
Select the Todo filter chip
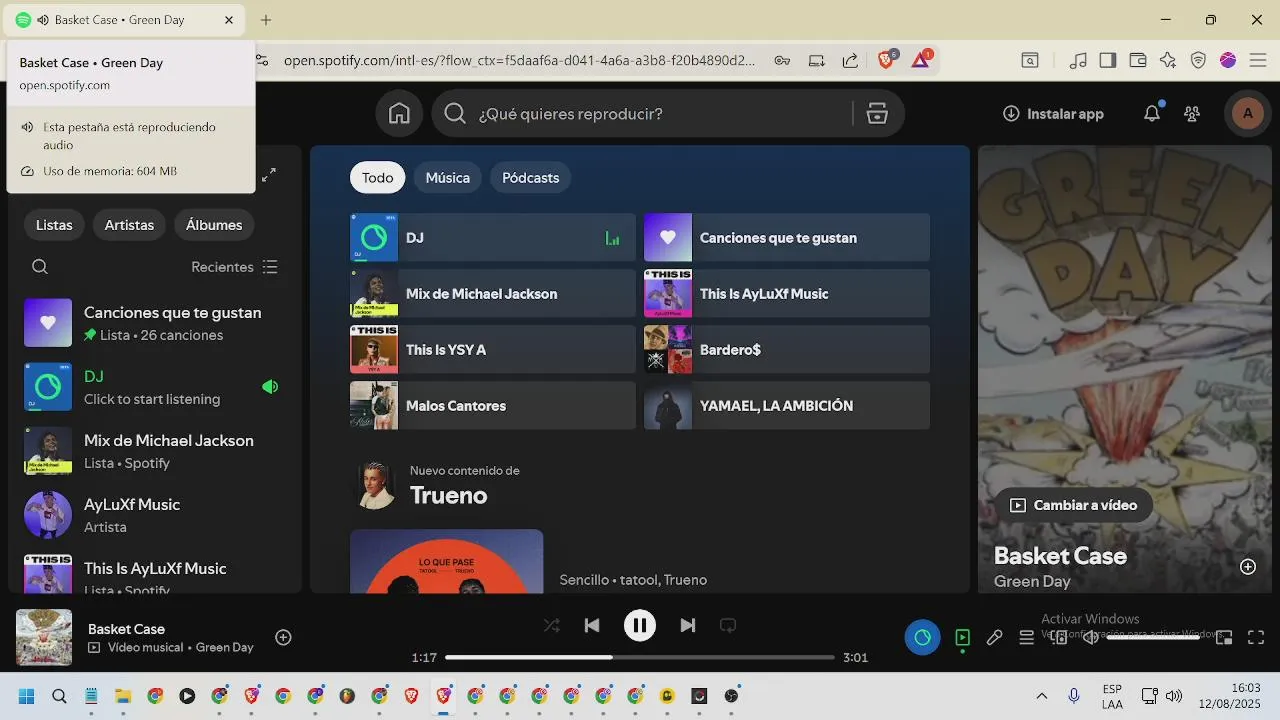tap(378, 178)
